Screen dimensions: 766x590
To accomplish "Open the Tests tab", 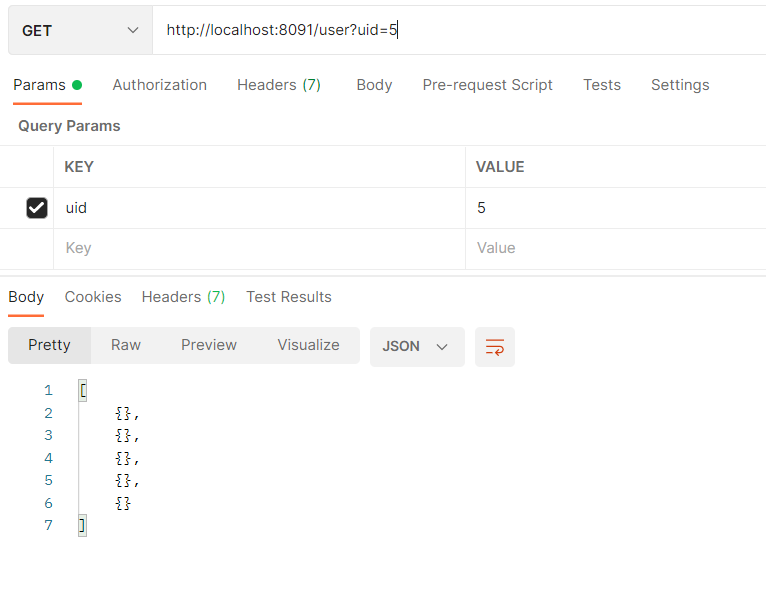I will [x=602, y=85].
